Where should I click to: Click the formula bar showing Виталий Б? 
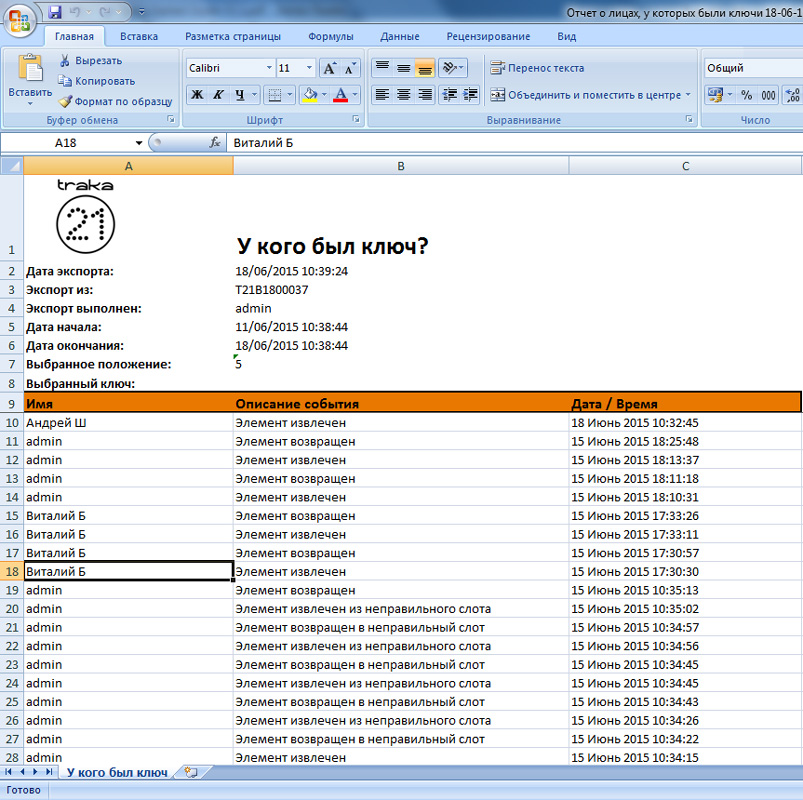tap(514, 143)
